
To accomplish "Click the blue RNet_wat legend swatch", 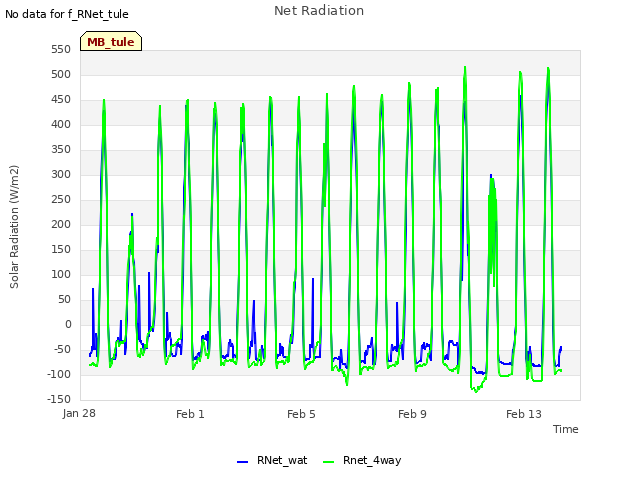I will 242,462.
